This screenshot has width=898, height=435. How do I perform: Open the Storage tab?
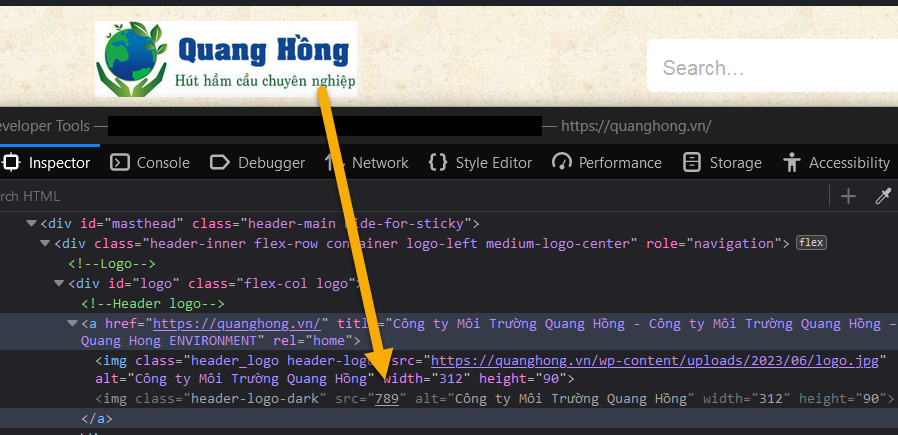(723, 163)
